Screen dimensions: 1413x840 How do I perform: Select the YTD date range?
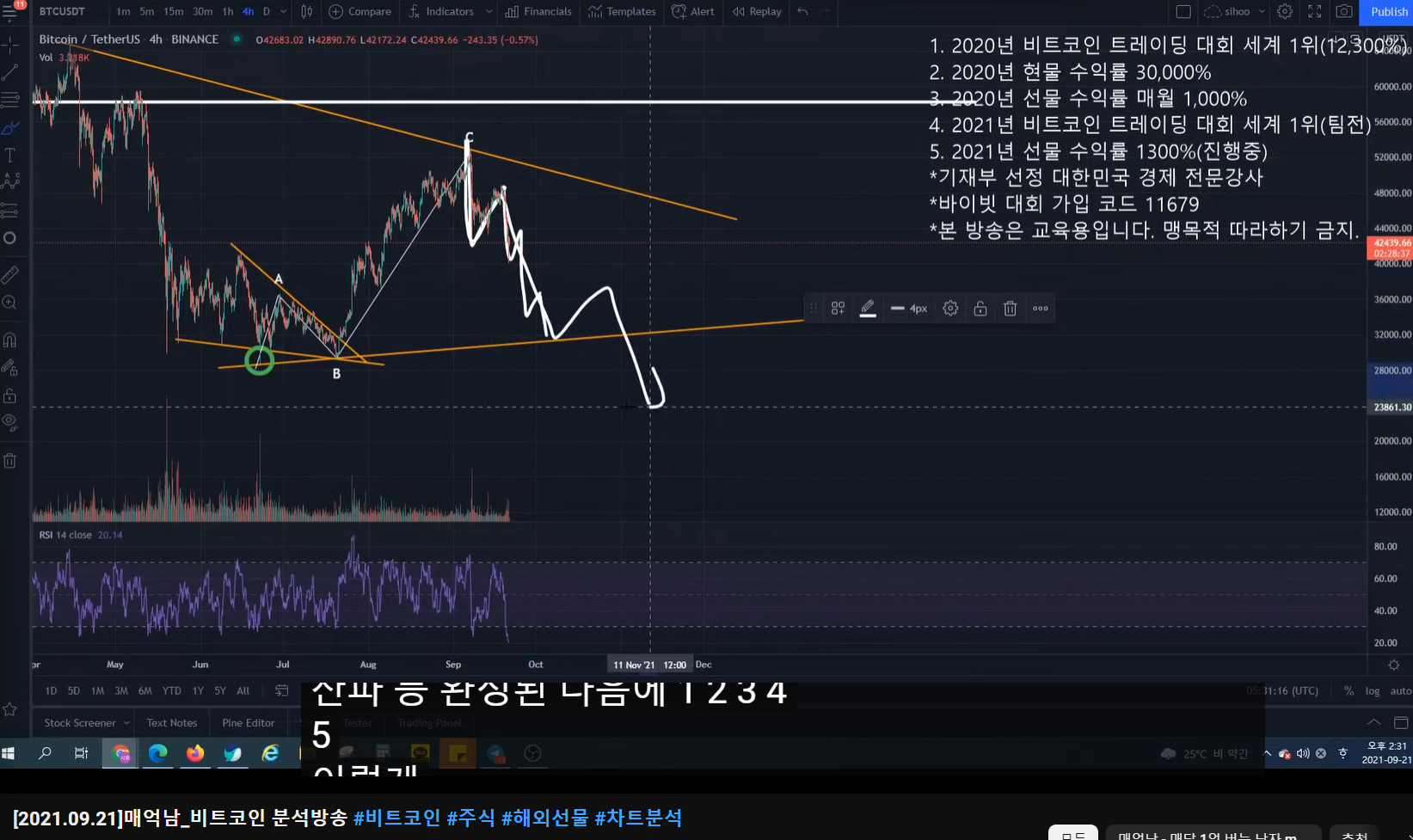(172, 690)
